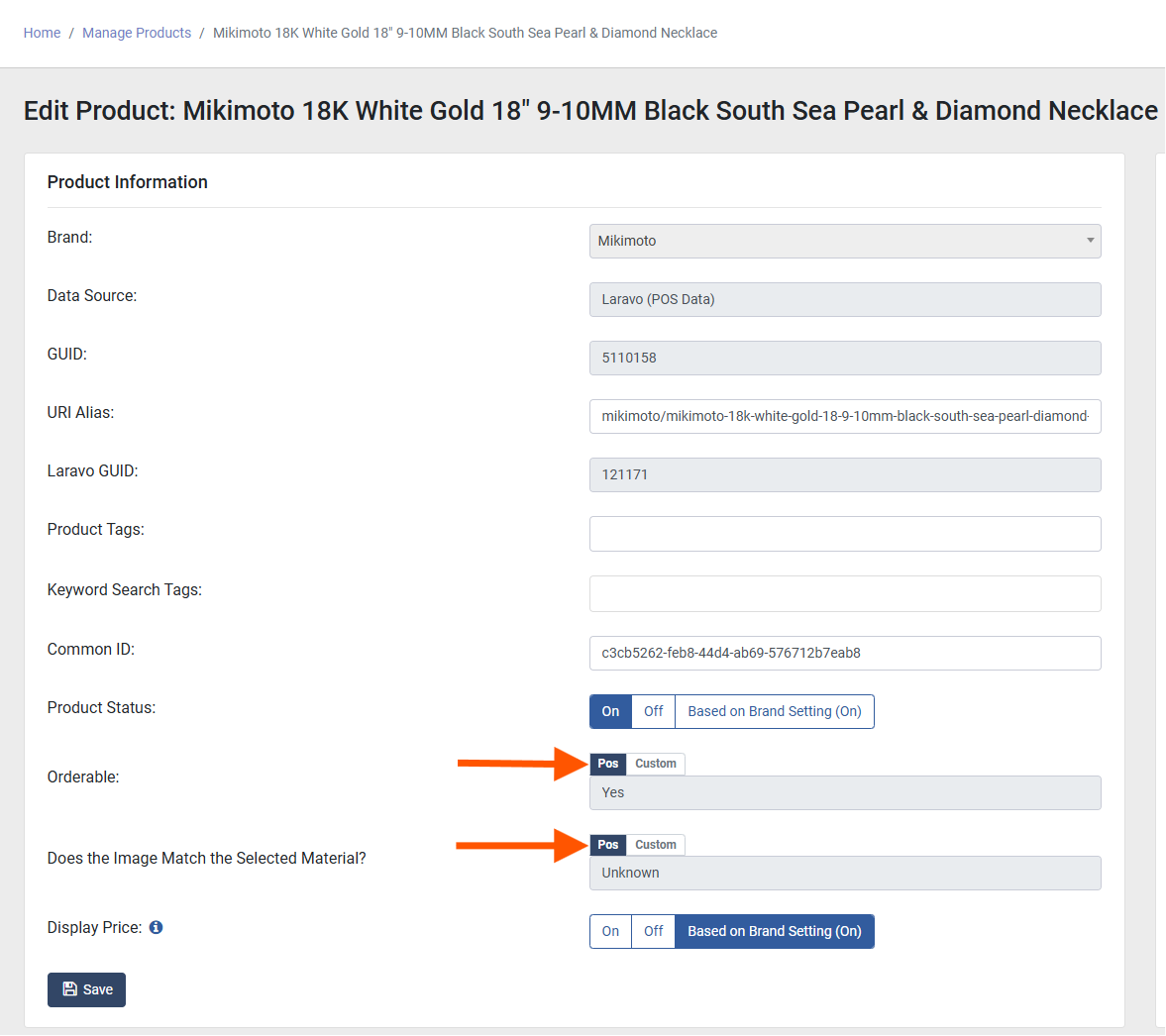
Task: Go to Manage Products breadcrumb
Action: [x=137, y=33]
